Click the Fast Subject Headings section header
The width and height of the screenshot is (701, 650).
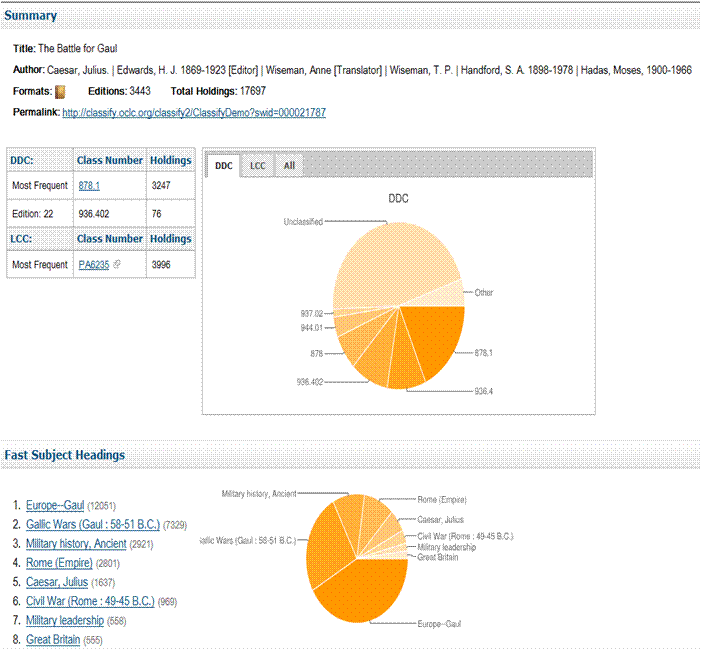pyautogui.click(x=65, y=455)
